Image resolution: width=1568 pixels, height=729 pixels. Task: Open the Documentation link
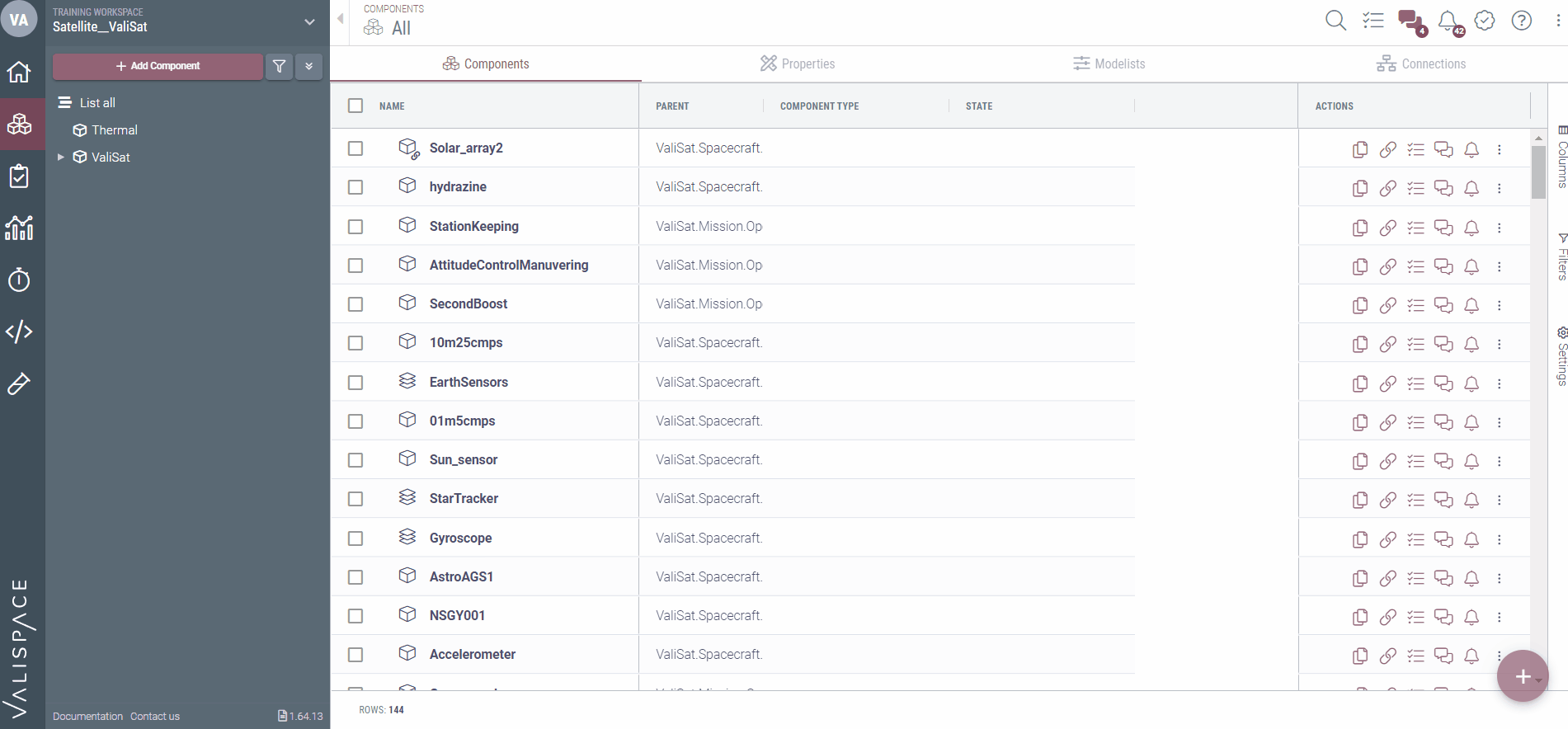pos(87,716)
